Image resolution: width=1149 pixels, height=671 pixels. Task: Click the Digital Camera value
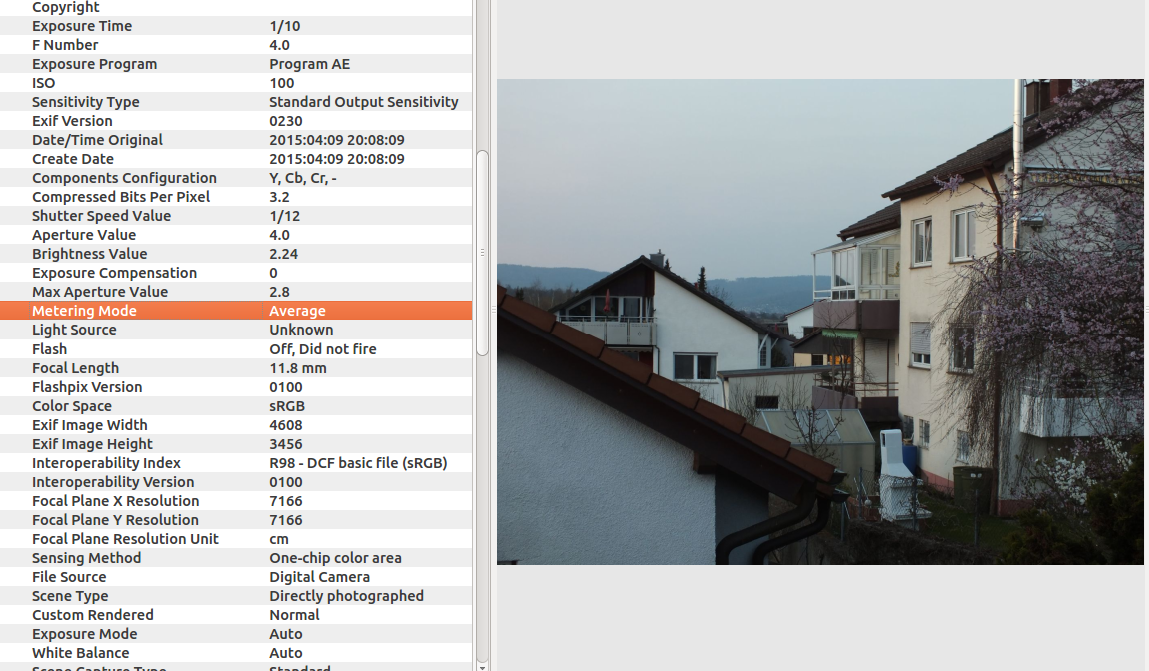click(319, 577)
